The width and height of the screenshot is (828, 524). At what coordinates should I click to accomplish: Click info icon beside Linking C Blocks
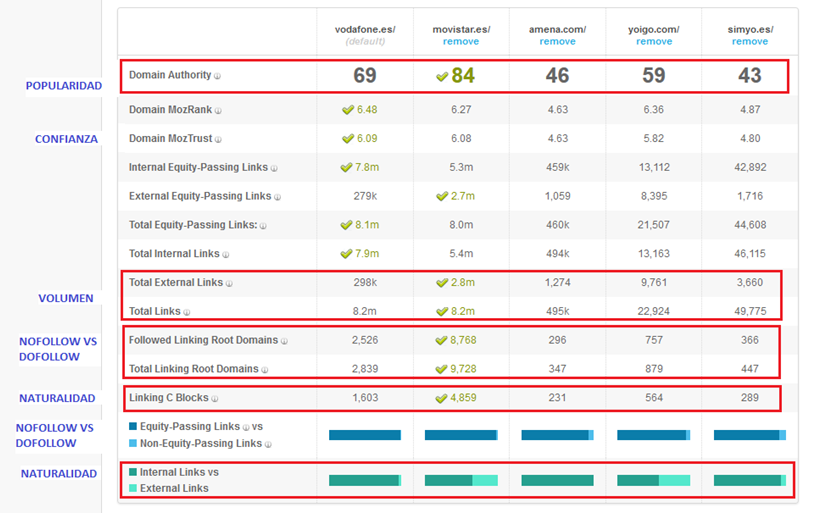pyautogui.click(x=215, y=398)
